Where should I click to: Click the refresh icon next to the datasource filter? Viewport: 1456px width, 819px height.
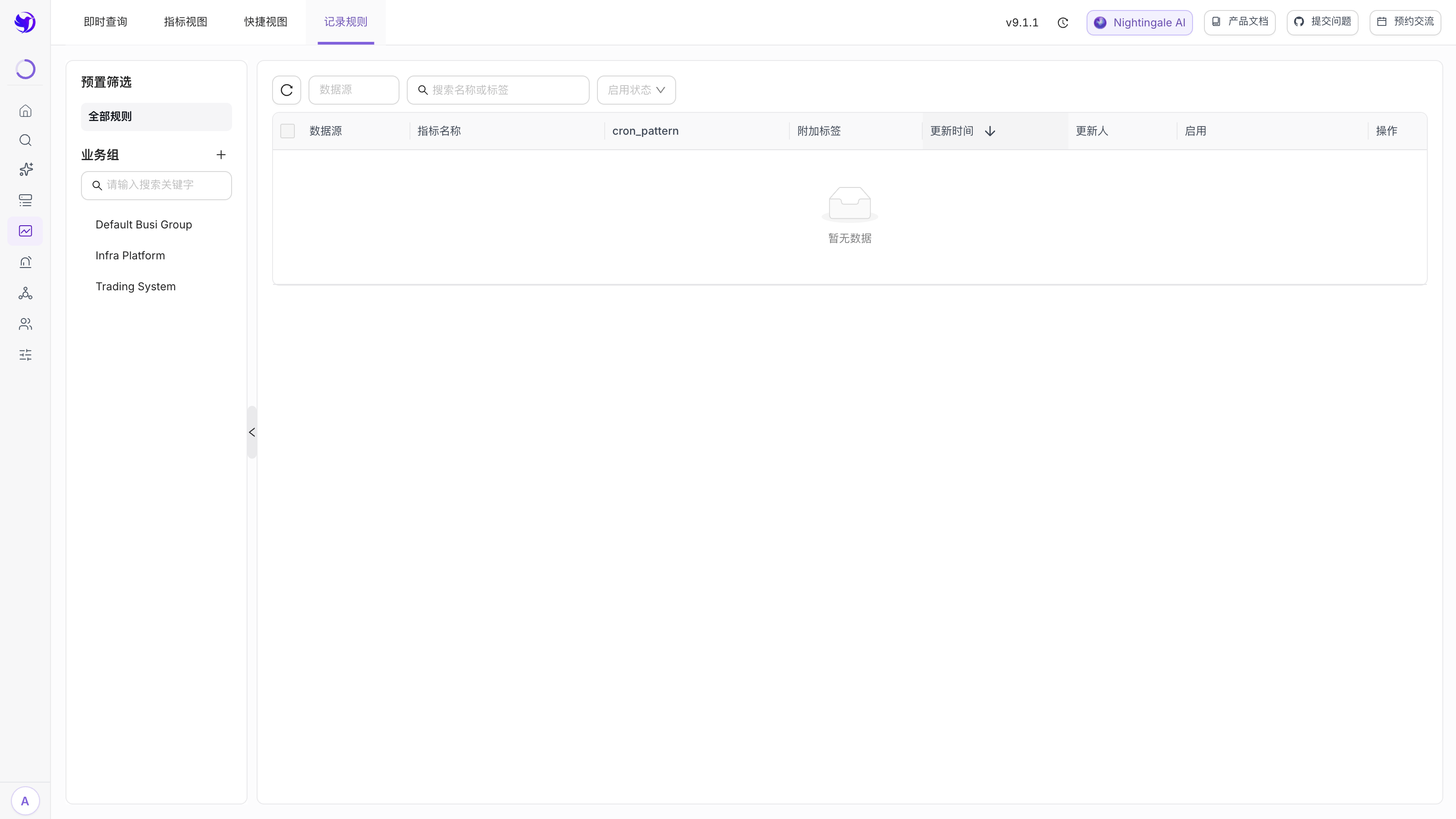point(287,90)
